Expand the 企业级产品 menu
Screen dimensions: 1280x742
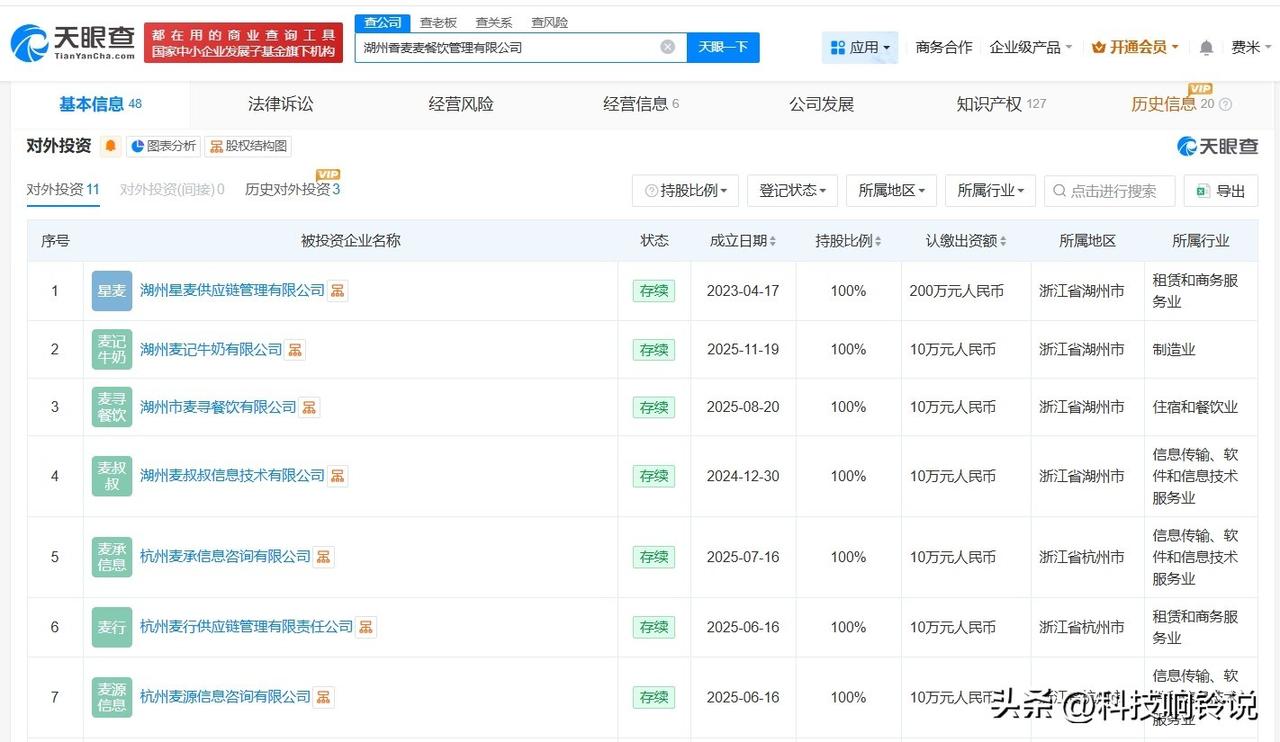(1030, 47)
